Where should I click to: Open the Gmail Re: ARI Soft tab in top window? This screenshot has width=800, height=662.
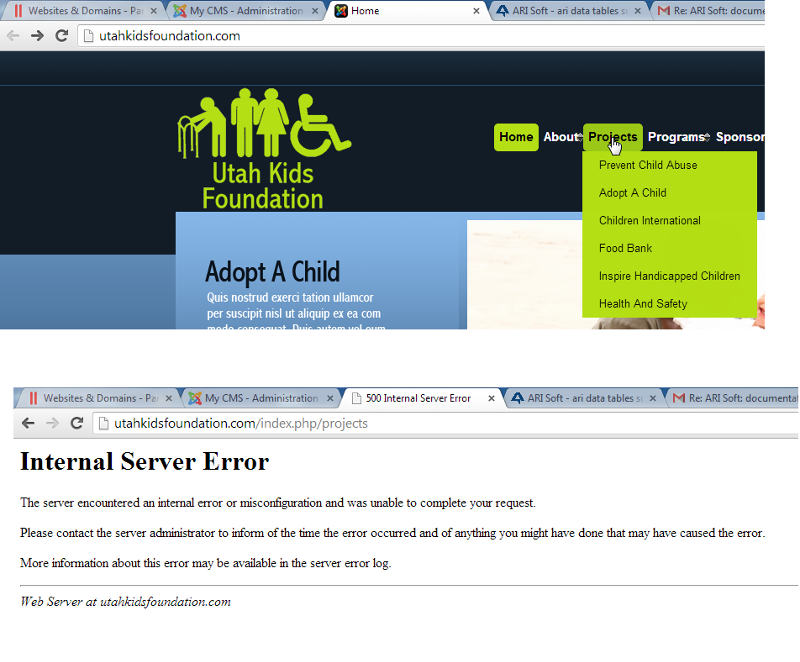(x=710, y=11)
